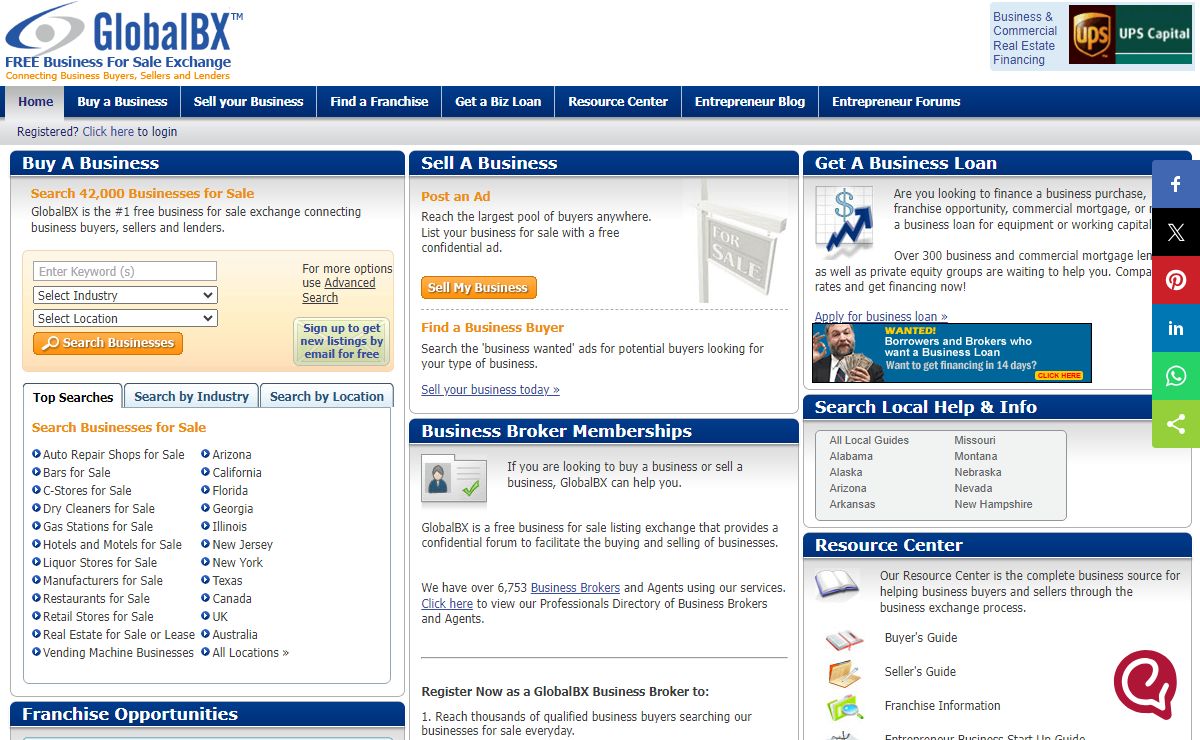Open Auto Repair Shops for Sale link
The height and width of the screenshot is (740, 1200).
[x=113, y=455]
